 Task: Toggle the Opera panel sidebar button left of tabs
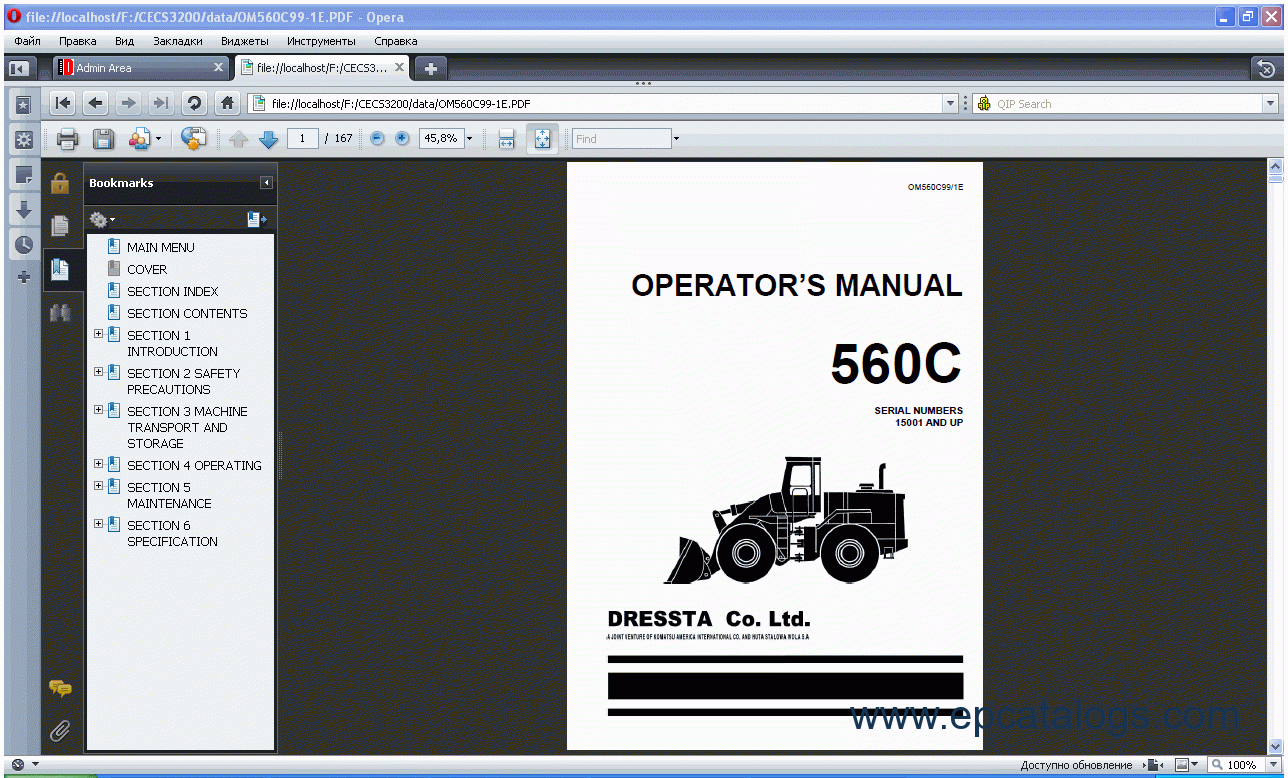tap(18, 68)
